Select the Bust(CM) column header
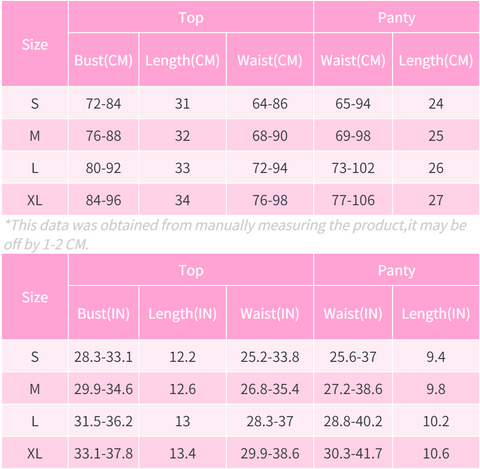Screen dimensions: 480x469 tap(103, 60)
